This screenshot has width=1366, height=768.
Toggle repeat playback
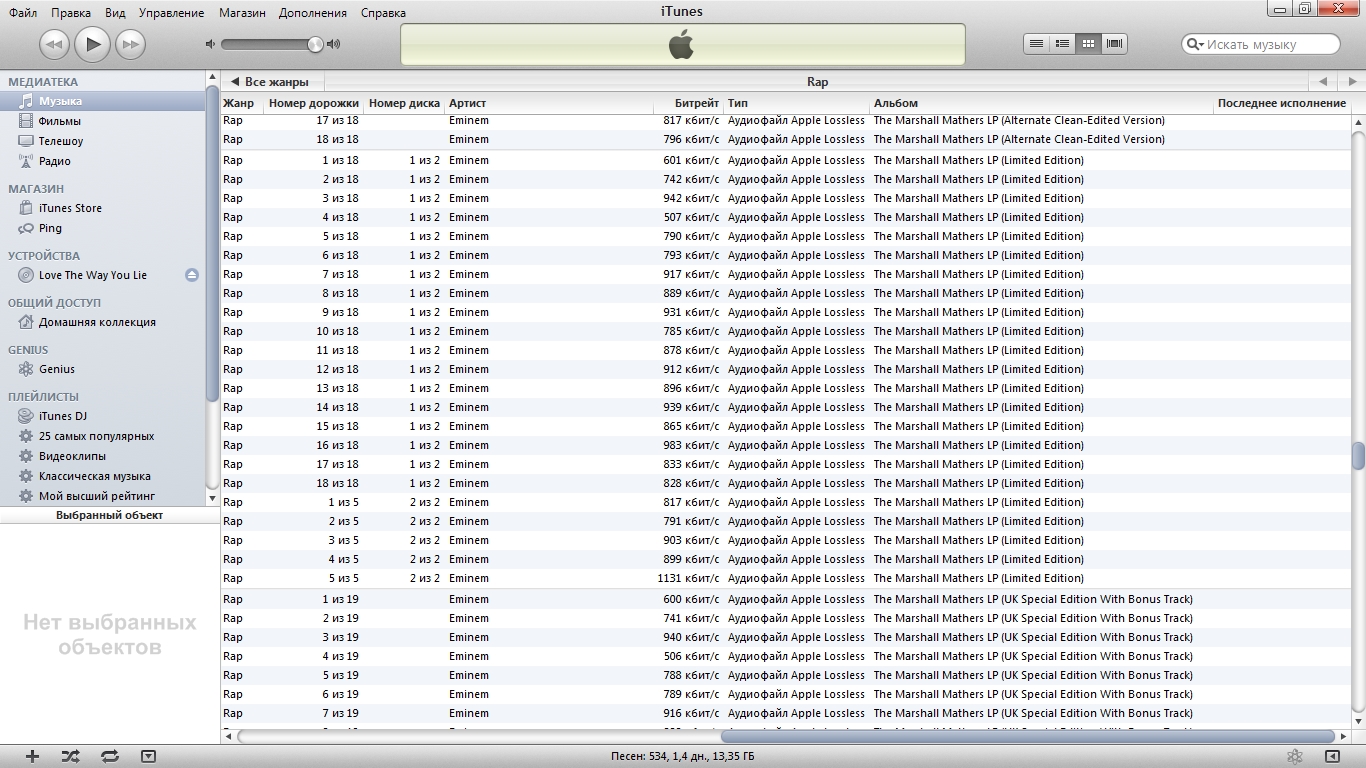pyautogui.click(x=110, y=757)
